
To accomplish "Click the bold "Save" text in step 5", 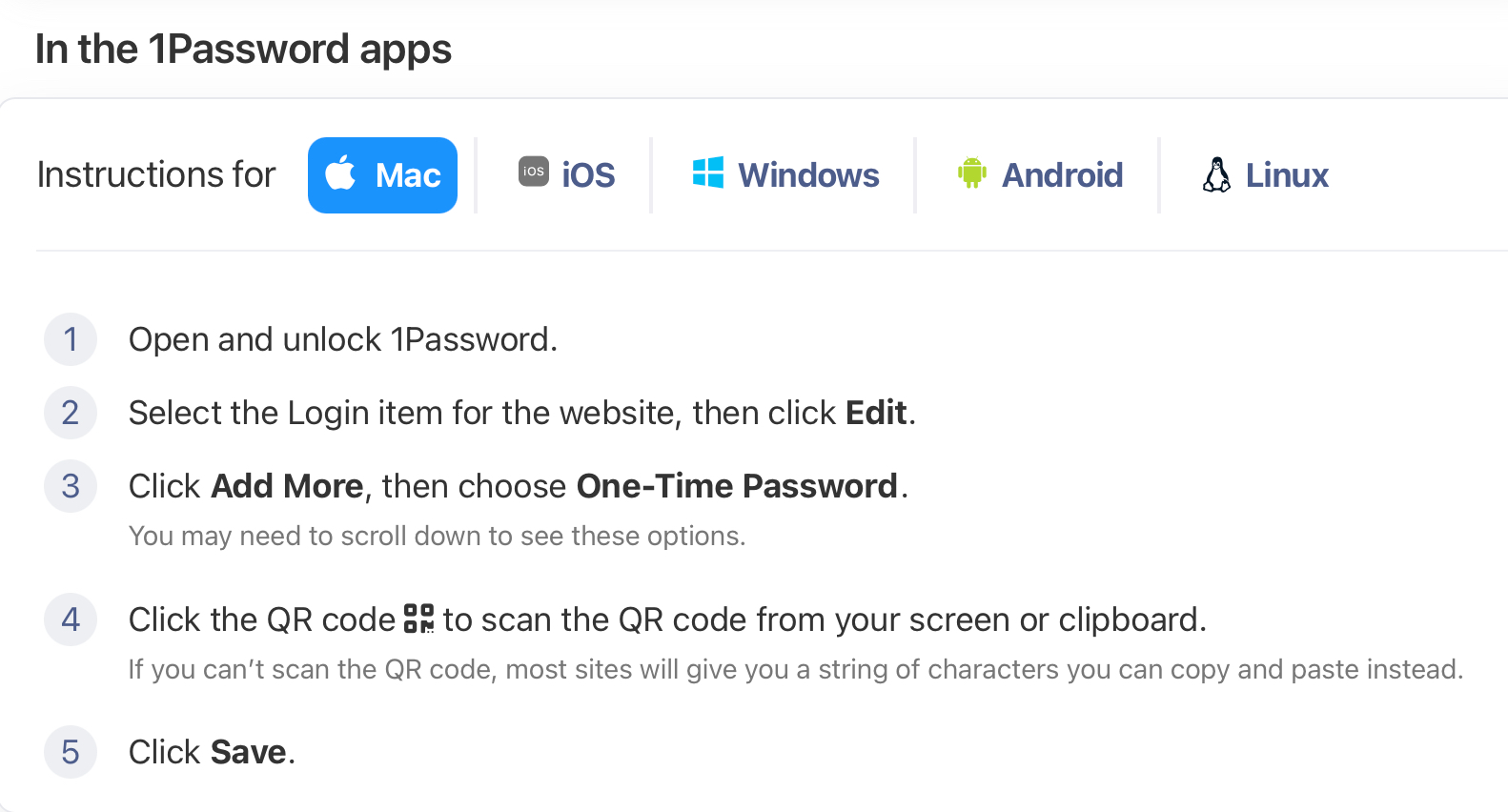I will [x=248, y=752].
